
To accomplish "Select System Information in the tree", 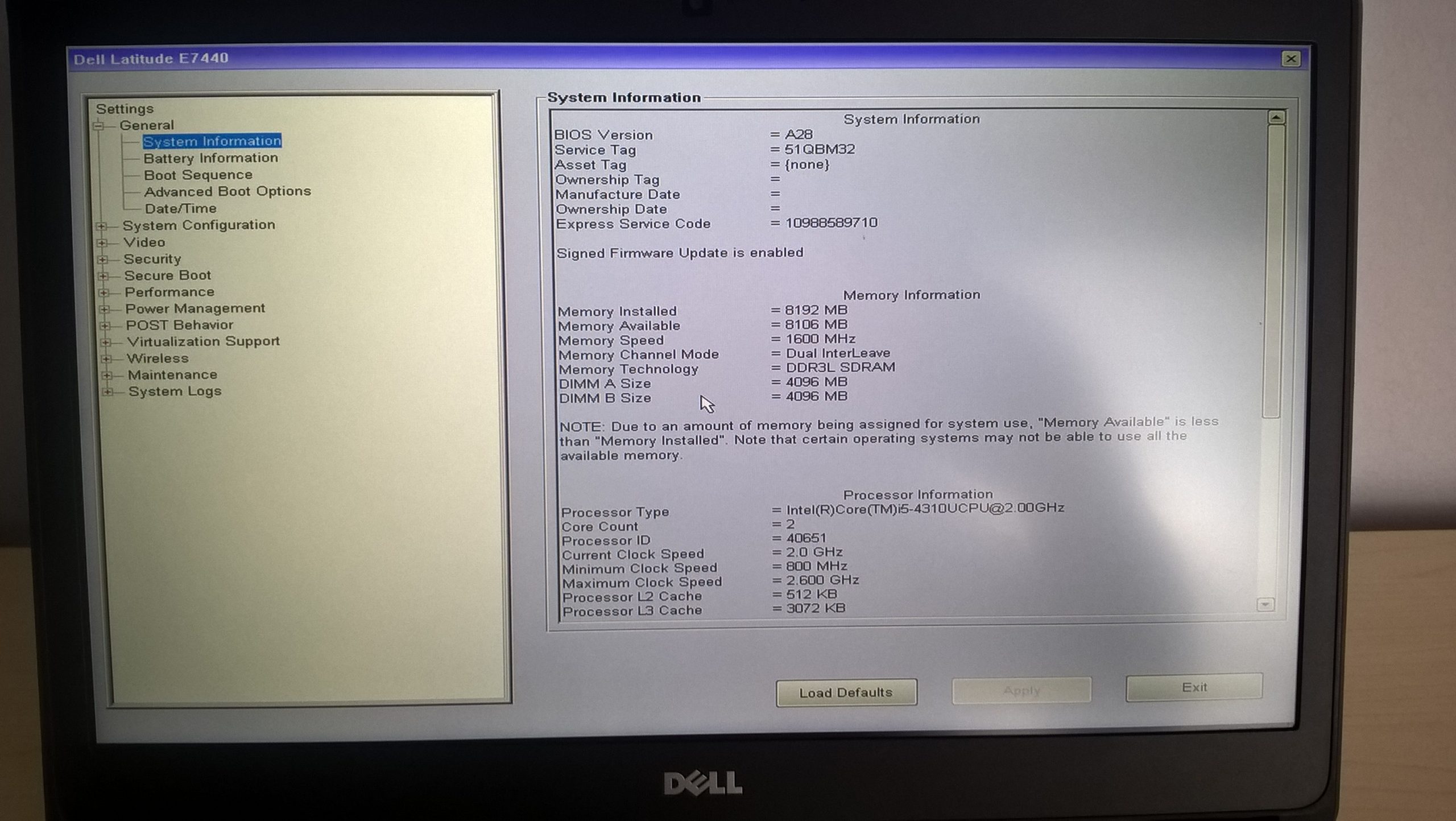I will tap(212, 141).
